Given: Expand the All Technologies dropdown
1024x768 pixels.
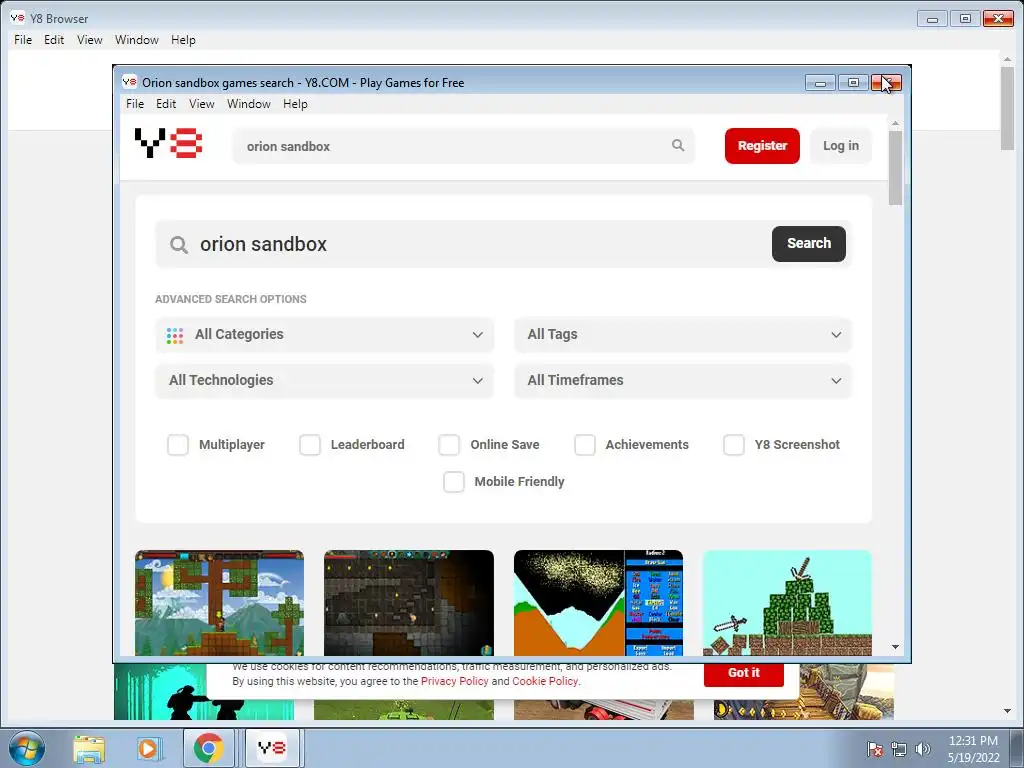Looking at the screenshot, I should tap(325, 380).
